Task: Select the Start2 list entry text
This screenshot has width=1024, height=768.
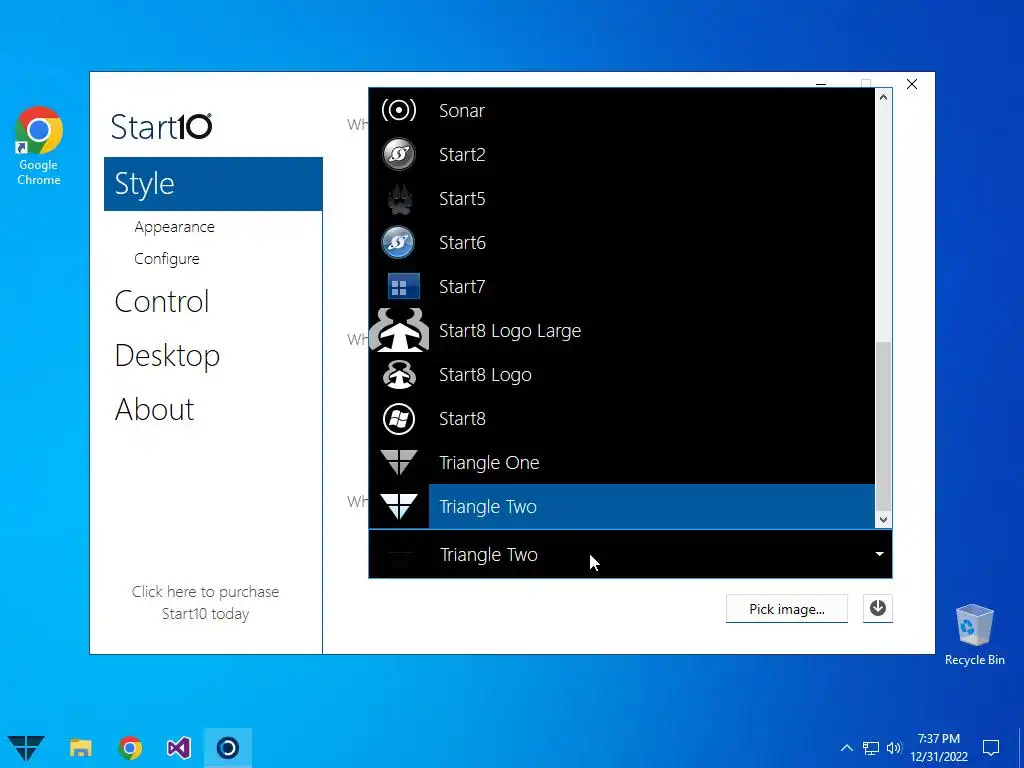Action: click(462, 155)
